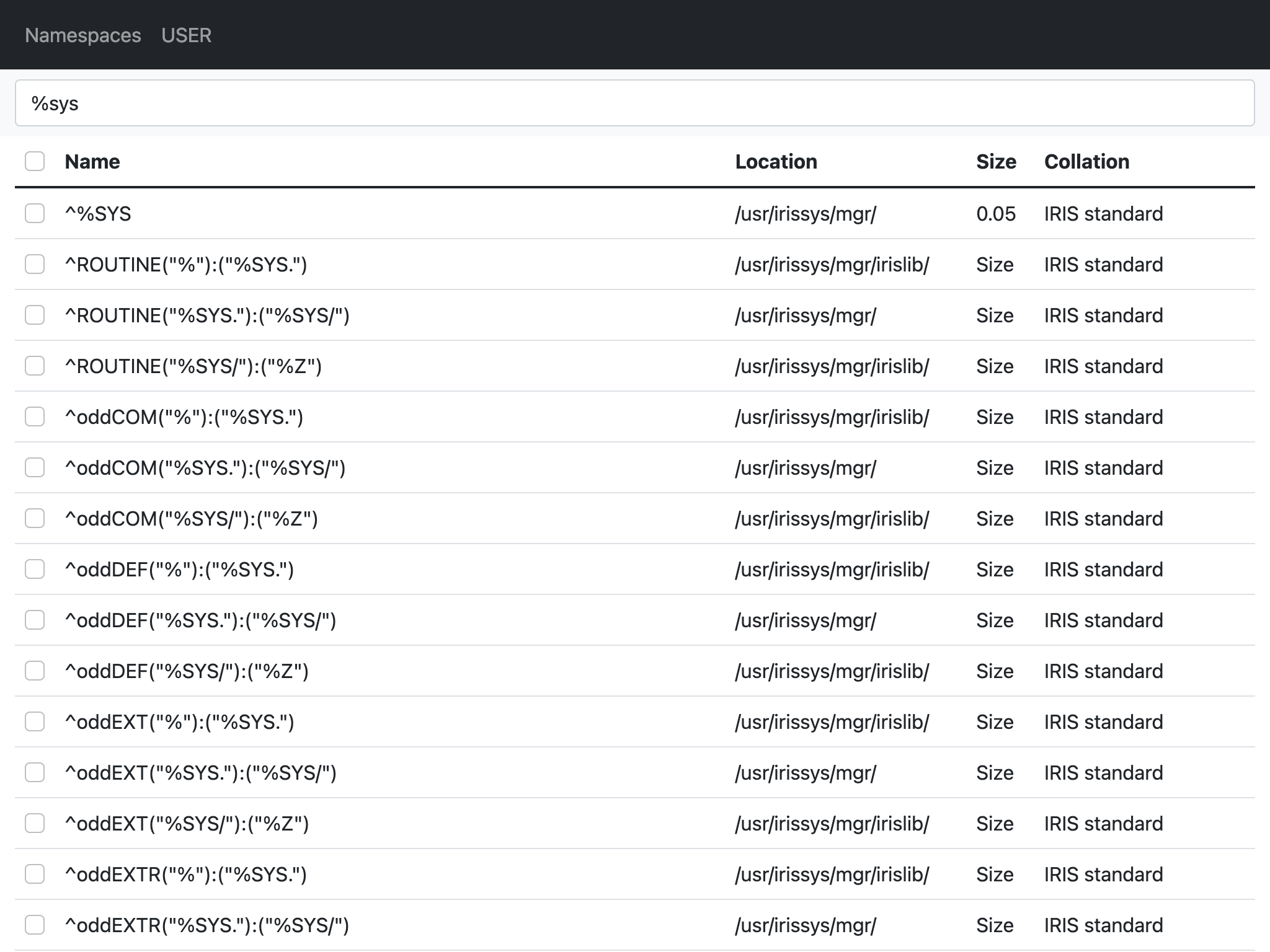Select checkbox for ^ROUTINE("%"):("%SYS.")
Image resolution: width=1270 pixels, height=952 pixels.
pos(35,264)
